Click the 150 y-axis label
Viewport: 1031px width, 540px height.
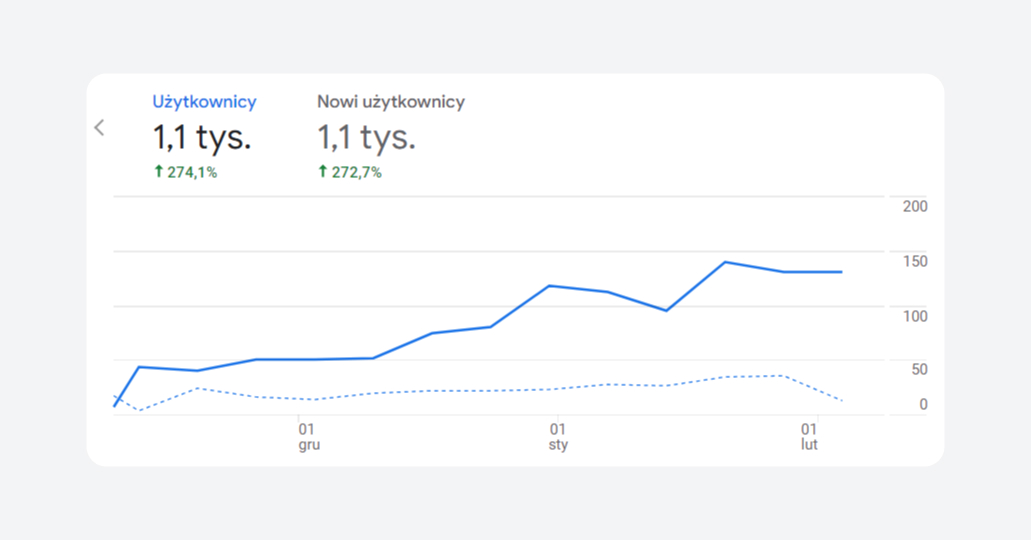click(x=914, y=261)
